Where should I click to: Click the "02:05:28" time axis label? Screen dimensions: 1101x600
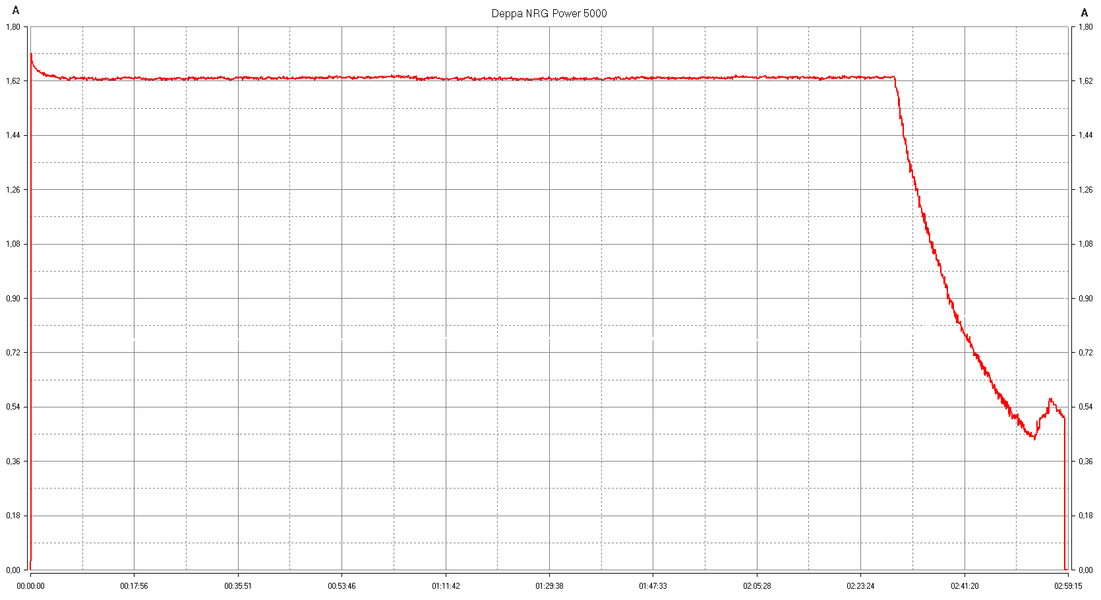[757, 585]
